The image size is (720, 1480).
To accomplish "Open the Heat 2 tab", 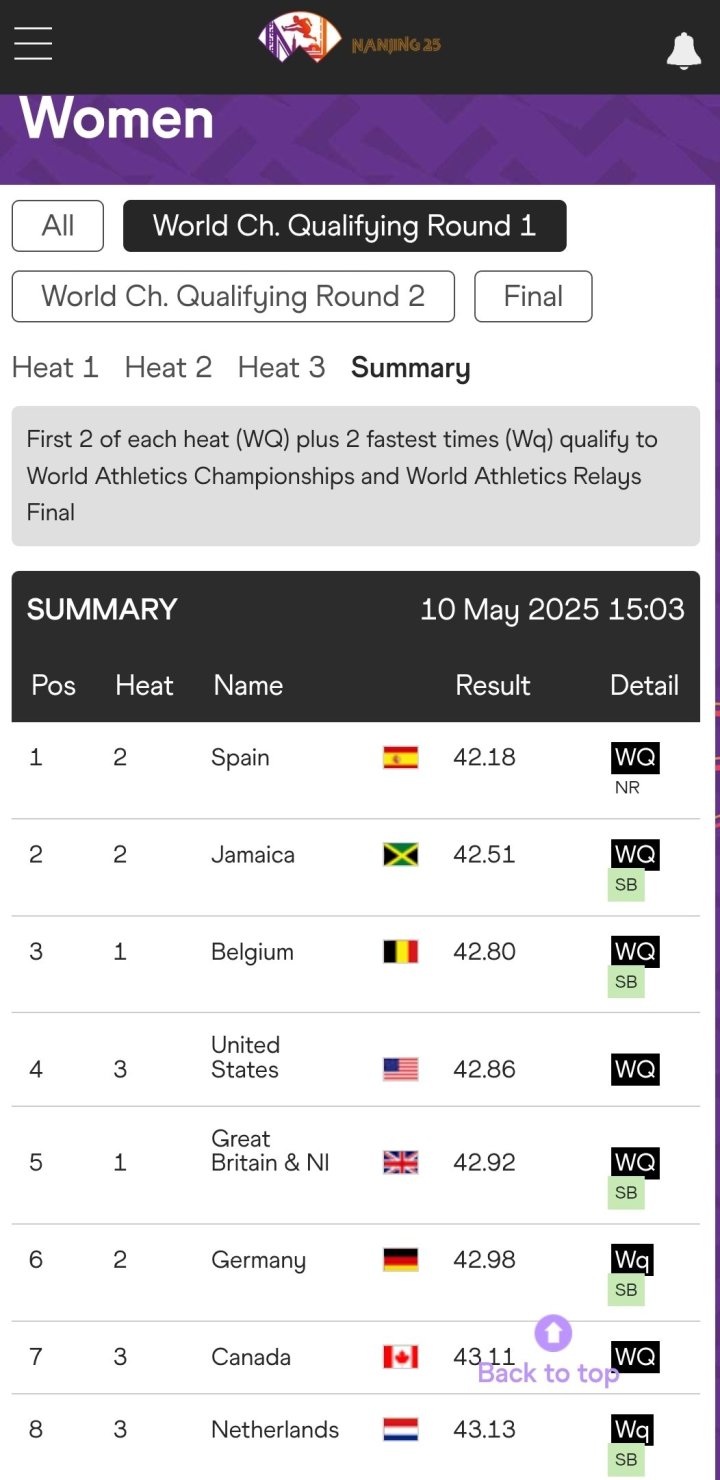I will [x=168, y=368].
